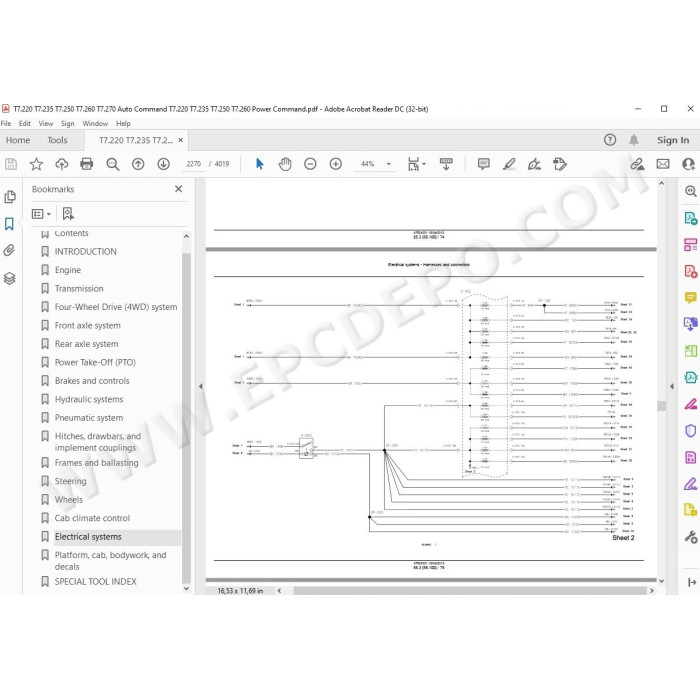Open the Attachments paperclip panel
Image resolution: width=700 pixels, height=700 pixels.
(x=9, y=250)
